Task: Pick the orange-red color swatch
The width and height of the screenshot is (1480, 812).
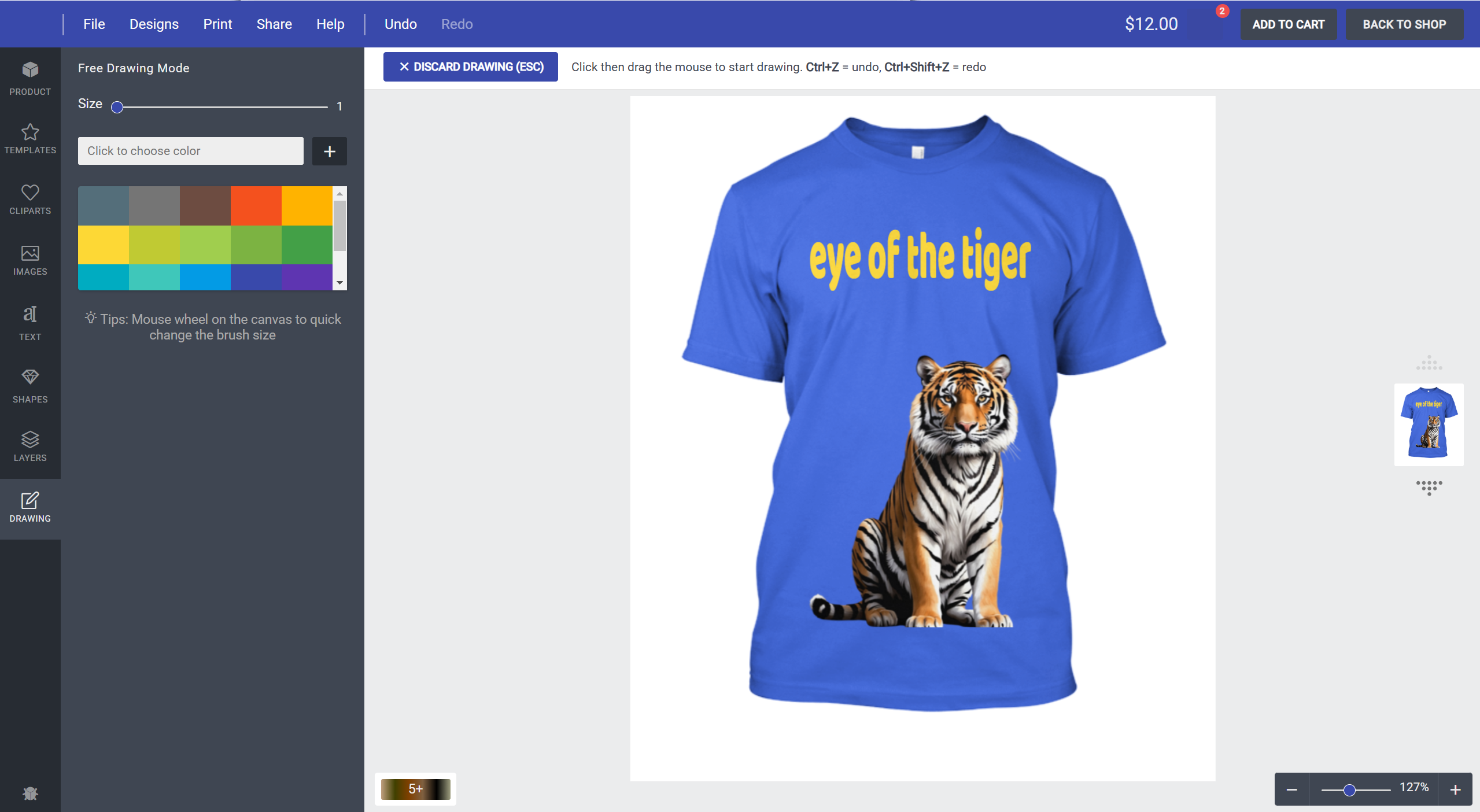Action: coord(256,205)
